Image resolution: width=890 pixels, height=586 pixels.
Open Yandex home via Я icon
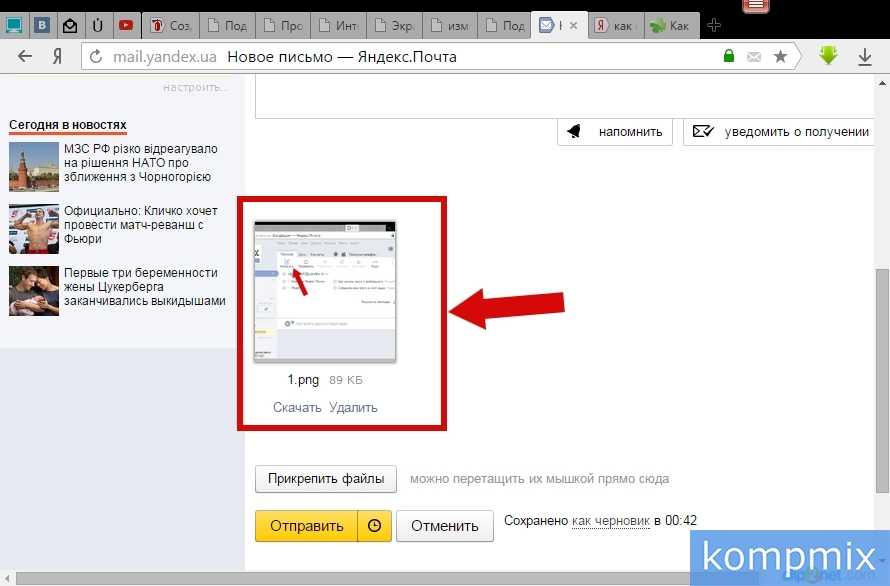coord(57,56)
